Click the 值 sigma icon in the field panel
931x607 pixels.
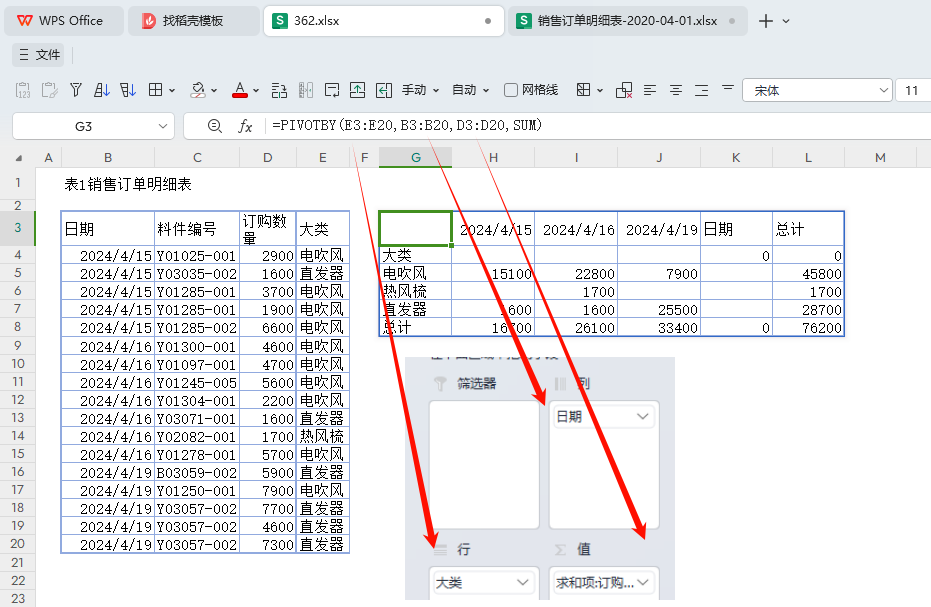560,549
